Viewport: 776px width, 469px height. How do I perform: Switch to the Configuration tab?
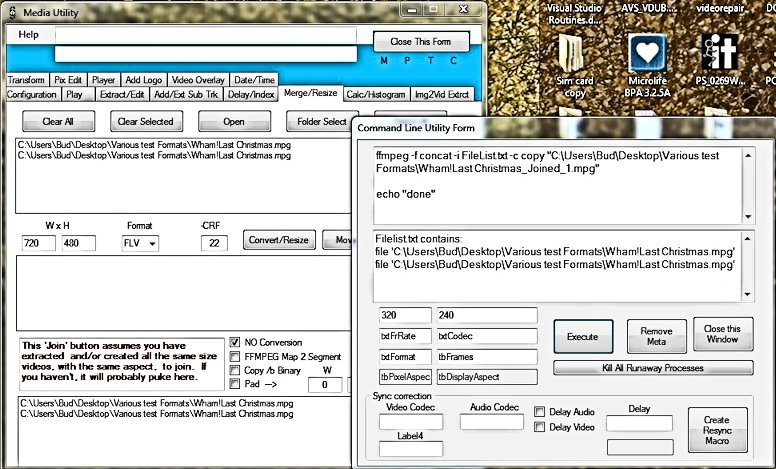tap(32, 94)
